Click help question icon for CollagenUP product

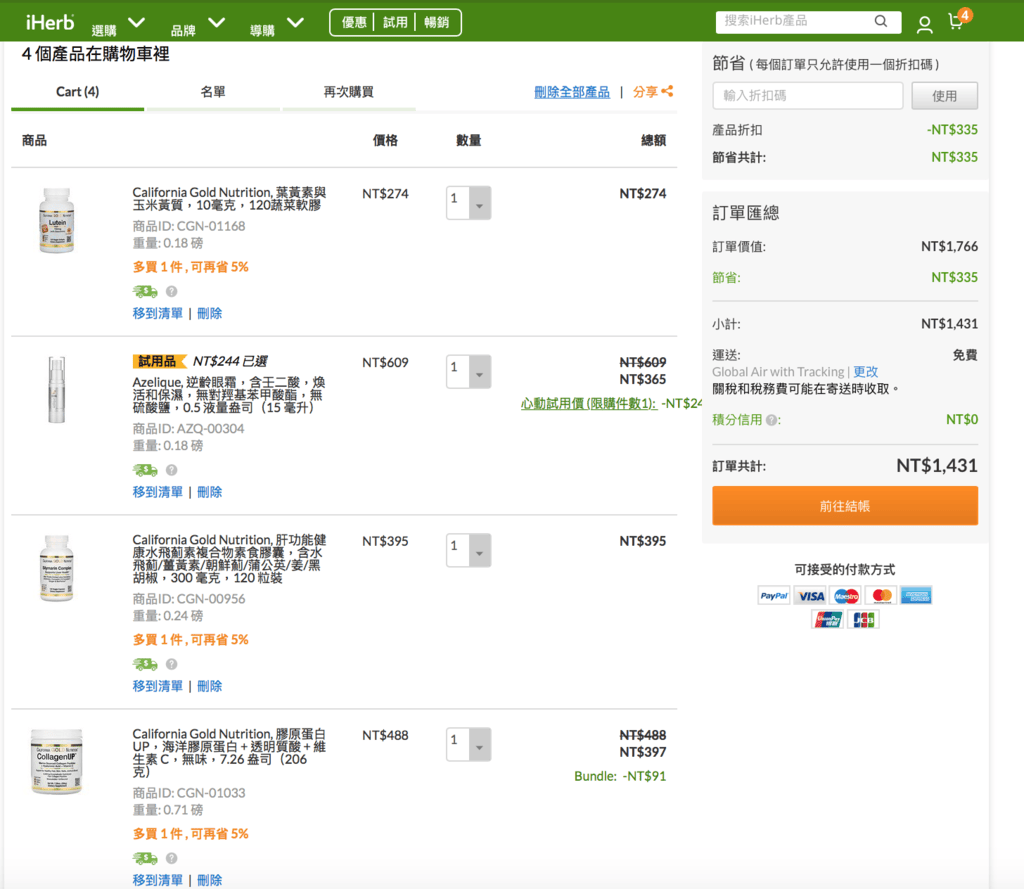171,858
